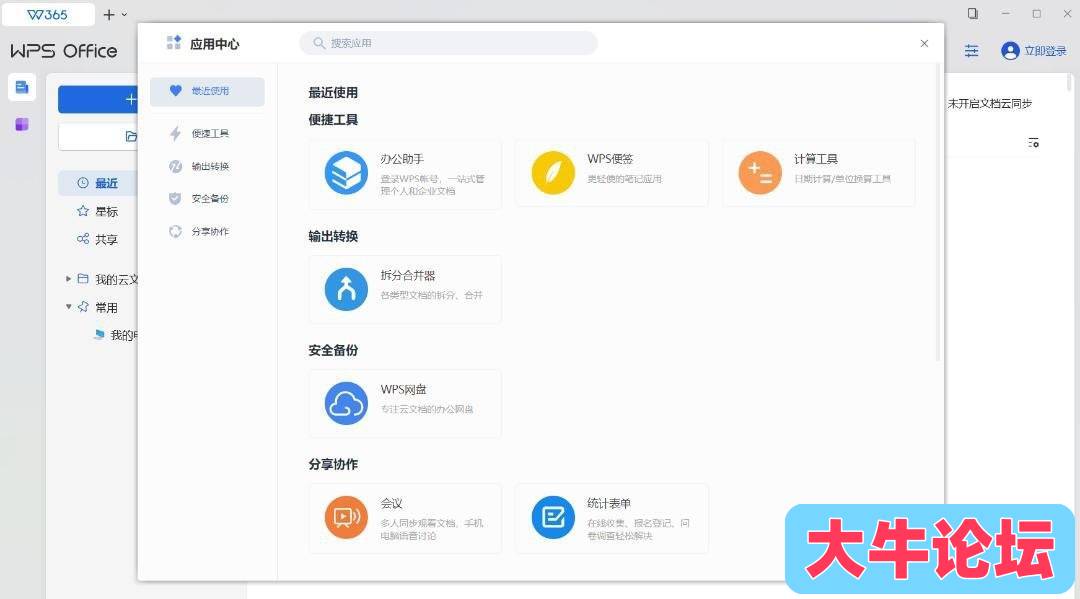The image size is (1080, 599).
Task: Select the 常用 pin item
Action: click(98, 307)
